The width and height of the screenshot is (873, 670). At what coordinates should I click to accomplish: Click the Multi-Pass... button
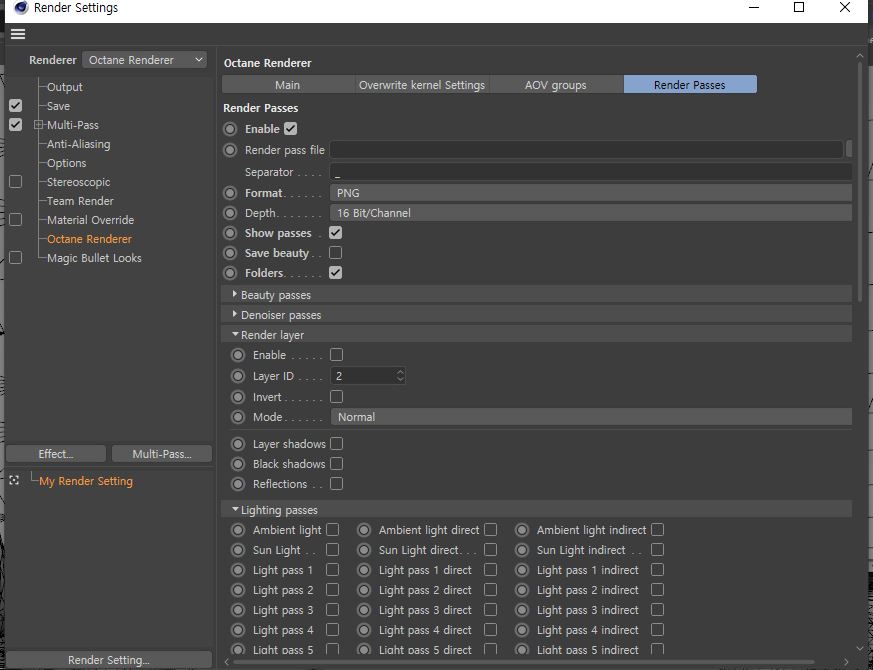pyautogui.click(x=162, y=454)
